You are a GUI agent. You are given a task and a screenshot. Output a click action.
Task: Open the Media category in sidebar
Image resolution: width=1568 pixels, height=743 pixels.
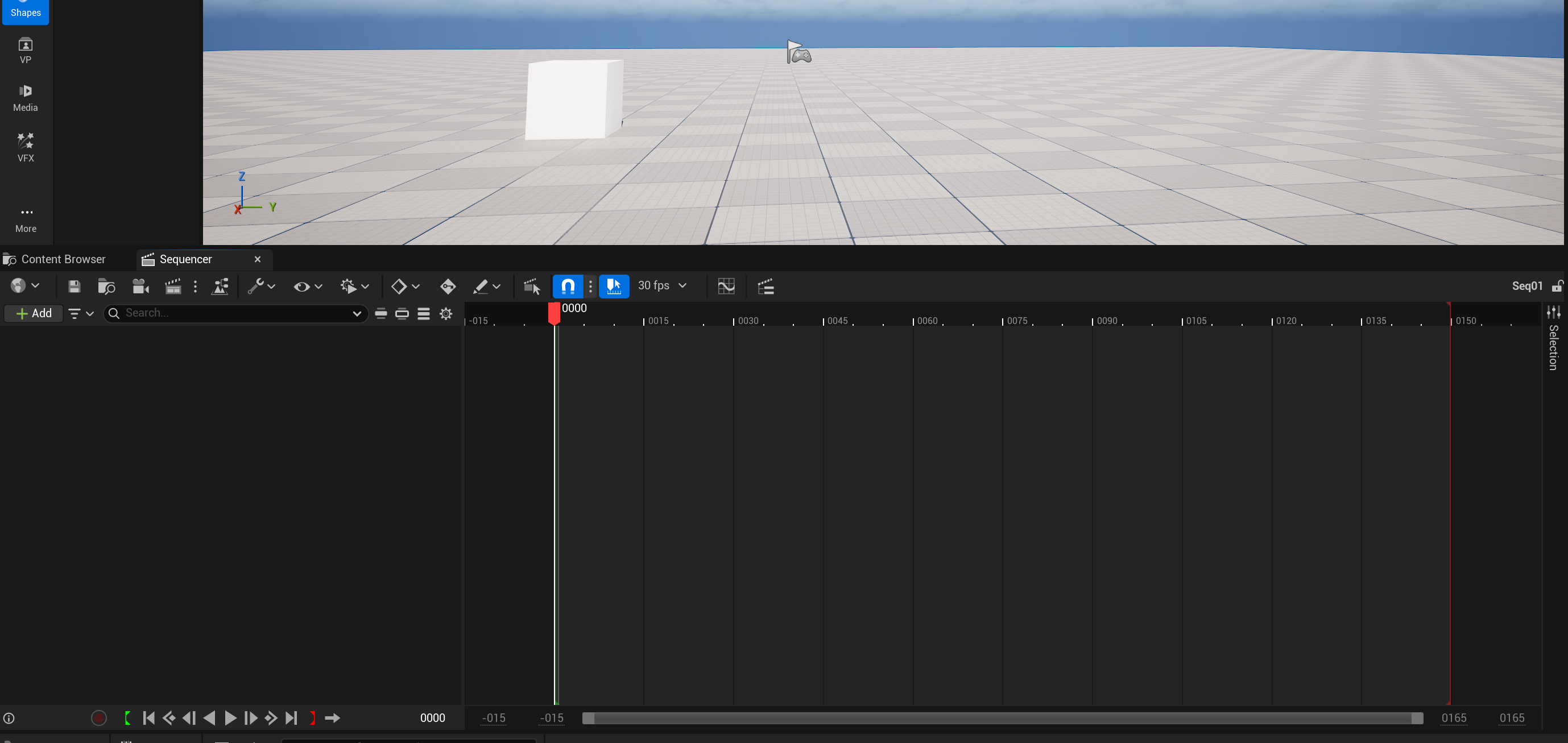point(26,98)
